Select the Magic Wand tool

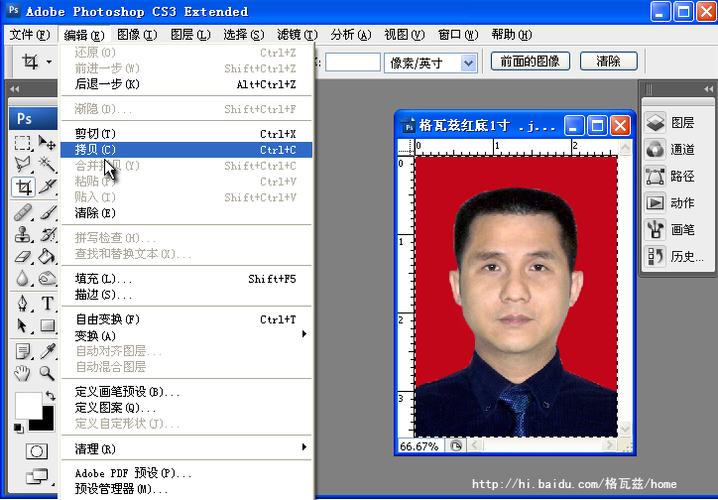tap(47, 164)
